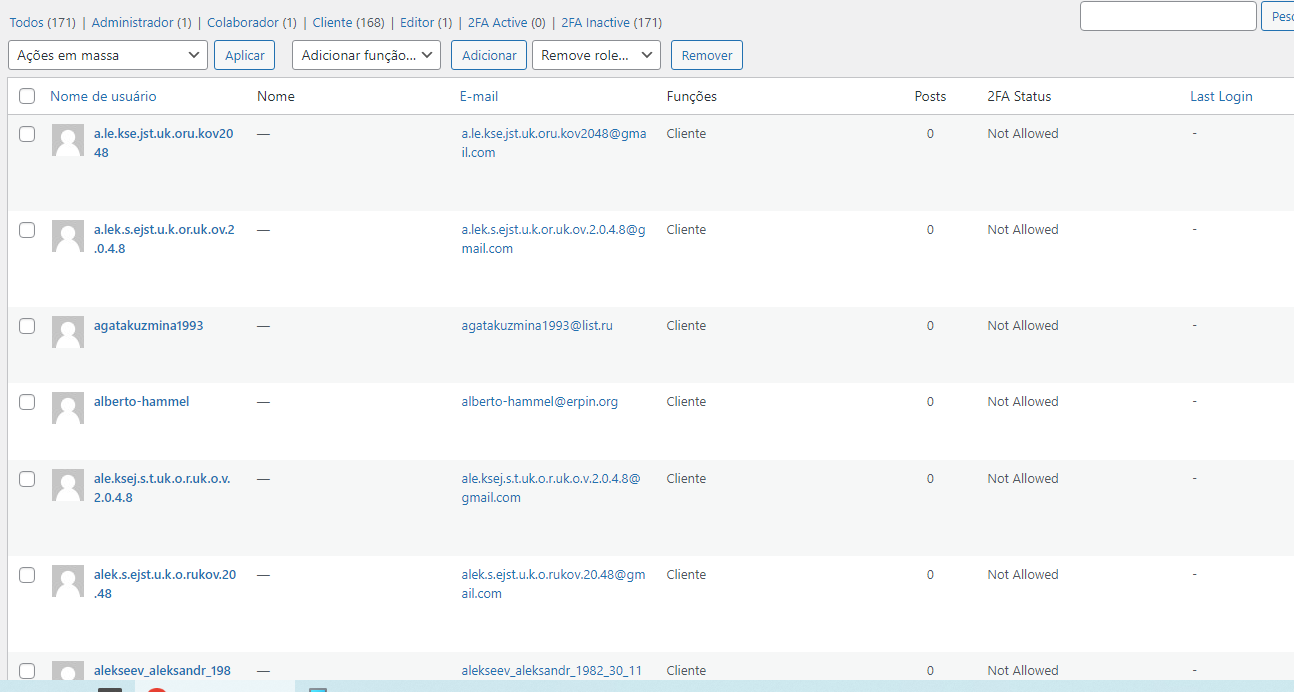Click post count 0 in agatakuzmina1993 row
1294x692 pixels.
click(930, 325)
